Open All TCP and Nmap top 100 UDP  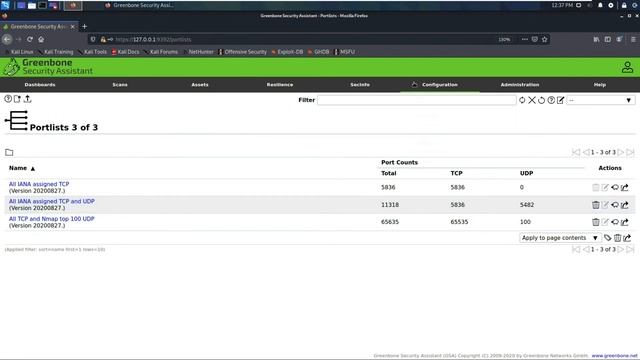(51, 219)
